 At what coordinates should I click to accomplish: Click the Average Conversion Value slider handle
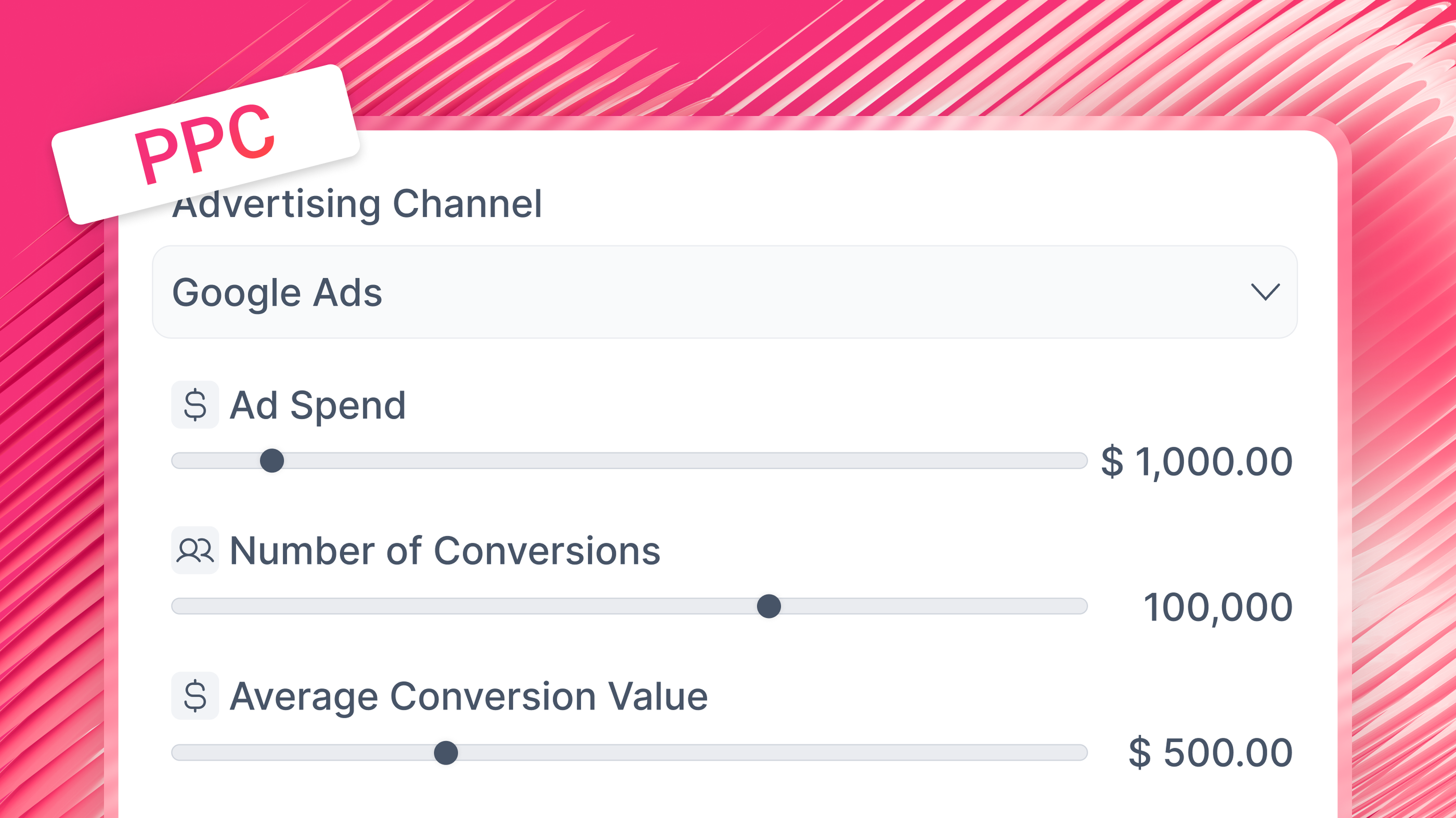tap(446, 753)
